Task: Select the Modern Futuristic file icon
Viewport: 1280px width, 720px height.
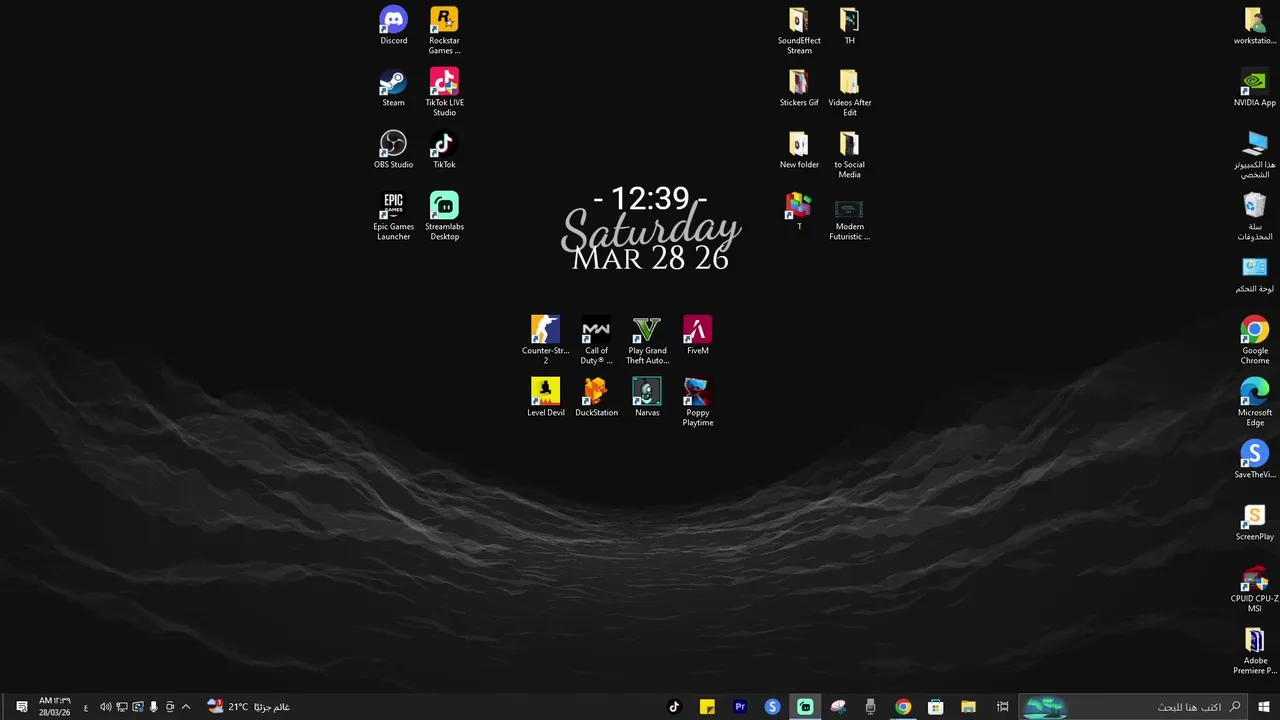Action: pyautogui.click(x=849, y=217)
